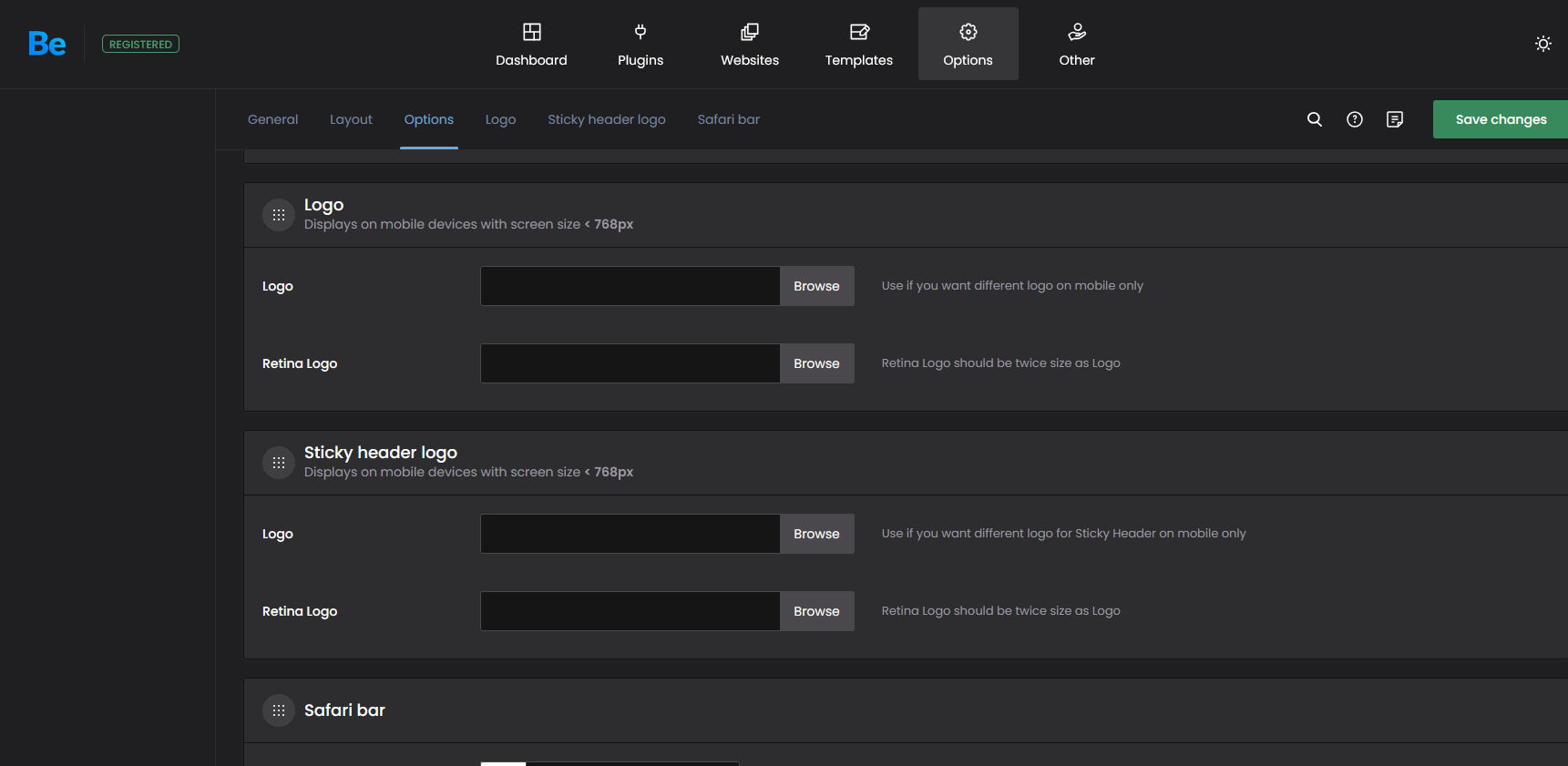Viewport: 1568px width, 766px height.
Task: Click the drag handle beside Sticky header logo
Action: (x=279, y=463)
